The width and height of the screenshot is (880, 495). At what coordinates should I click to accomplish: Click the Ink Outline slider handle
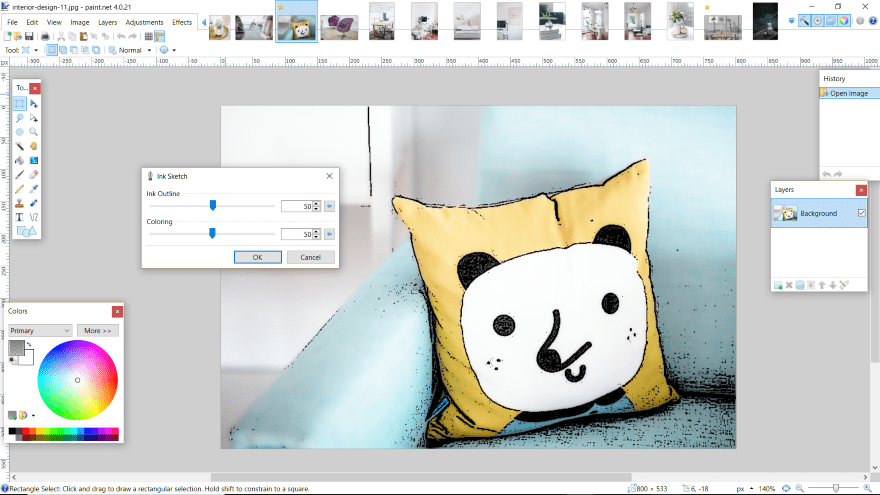click(212, 205)
